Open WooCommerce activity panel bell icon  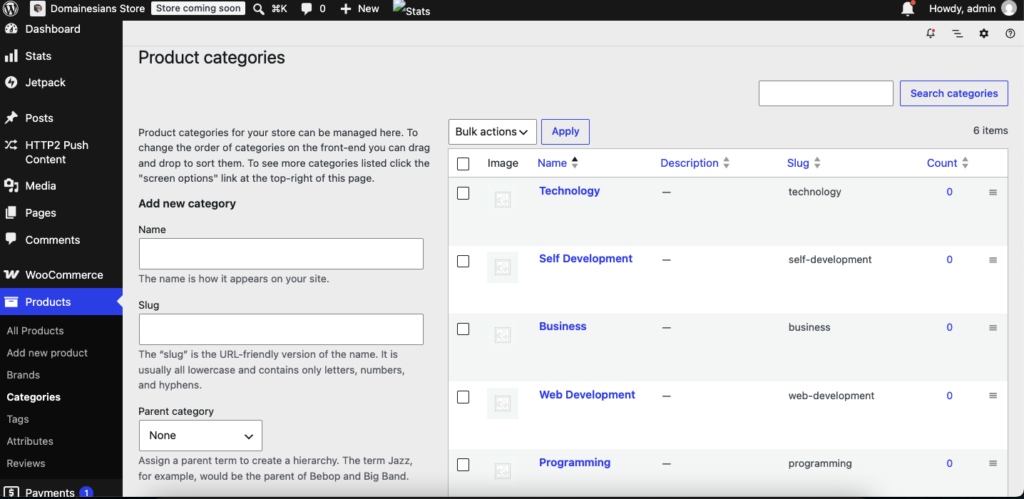[x=931, y=33]
